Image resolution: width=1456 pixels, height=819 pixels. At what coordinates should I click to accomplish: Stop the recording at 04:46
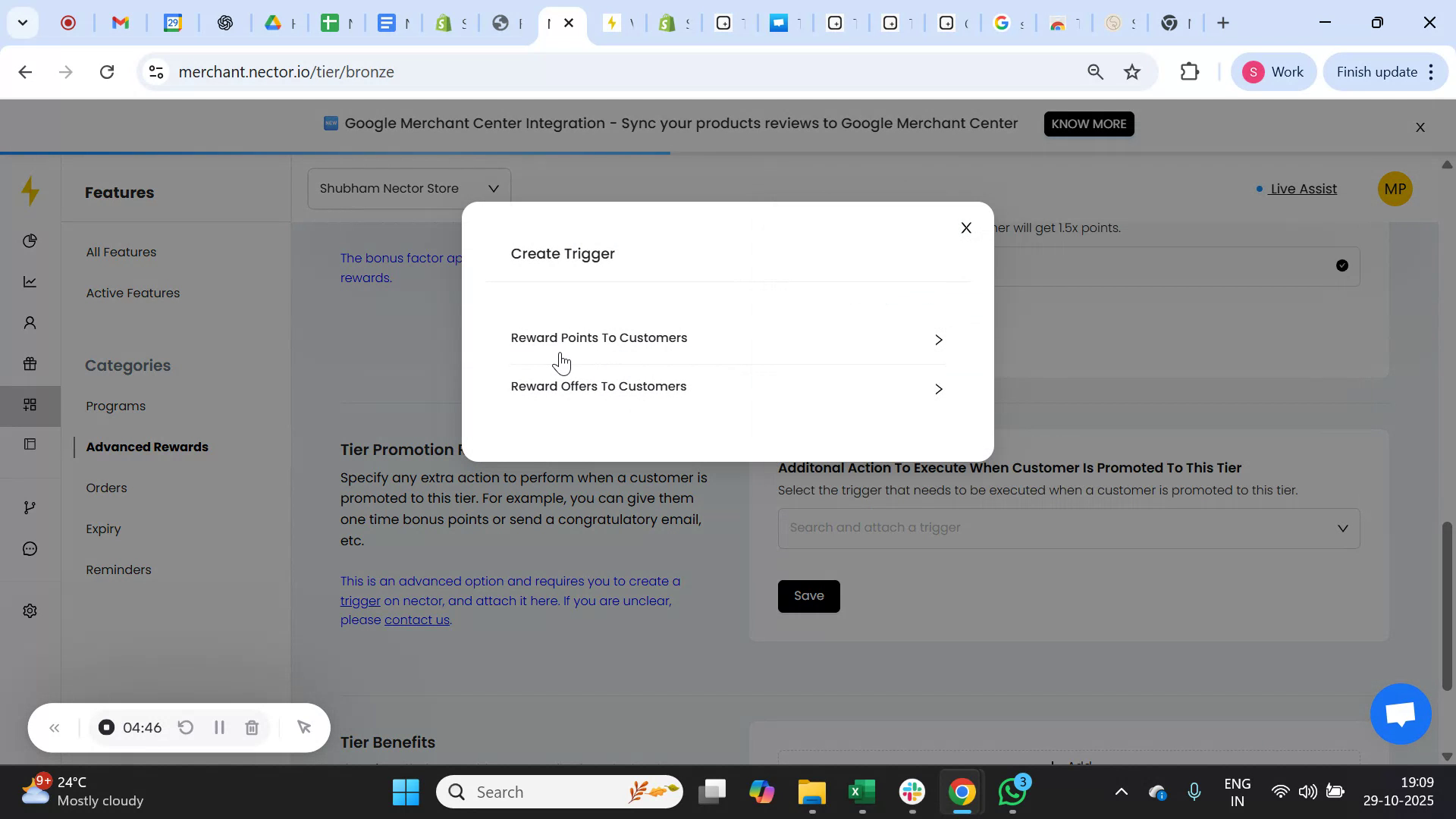point(105,727)
